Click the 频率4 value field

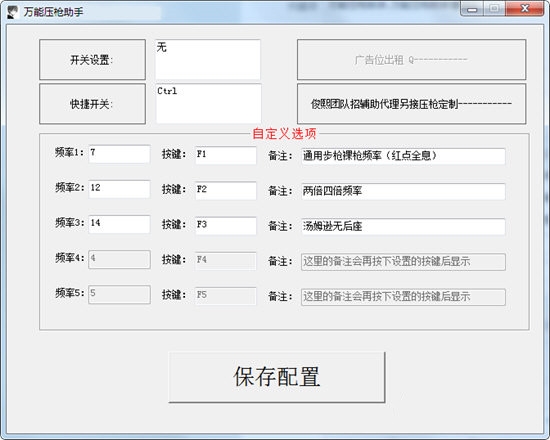119,259
